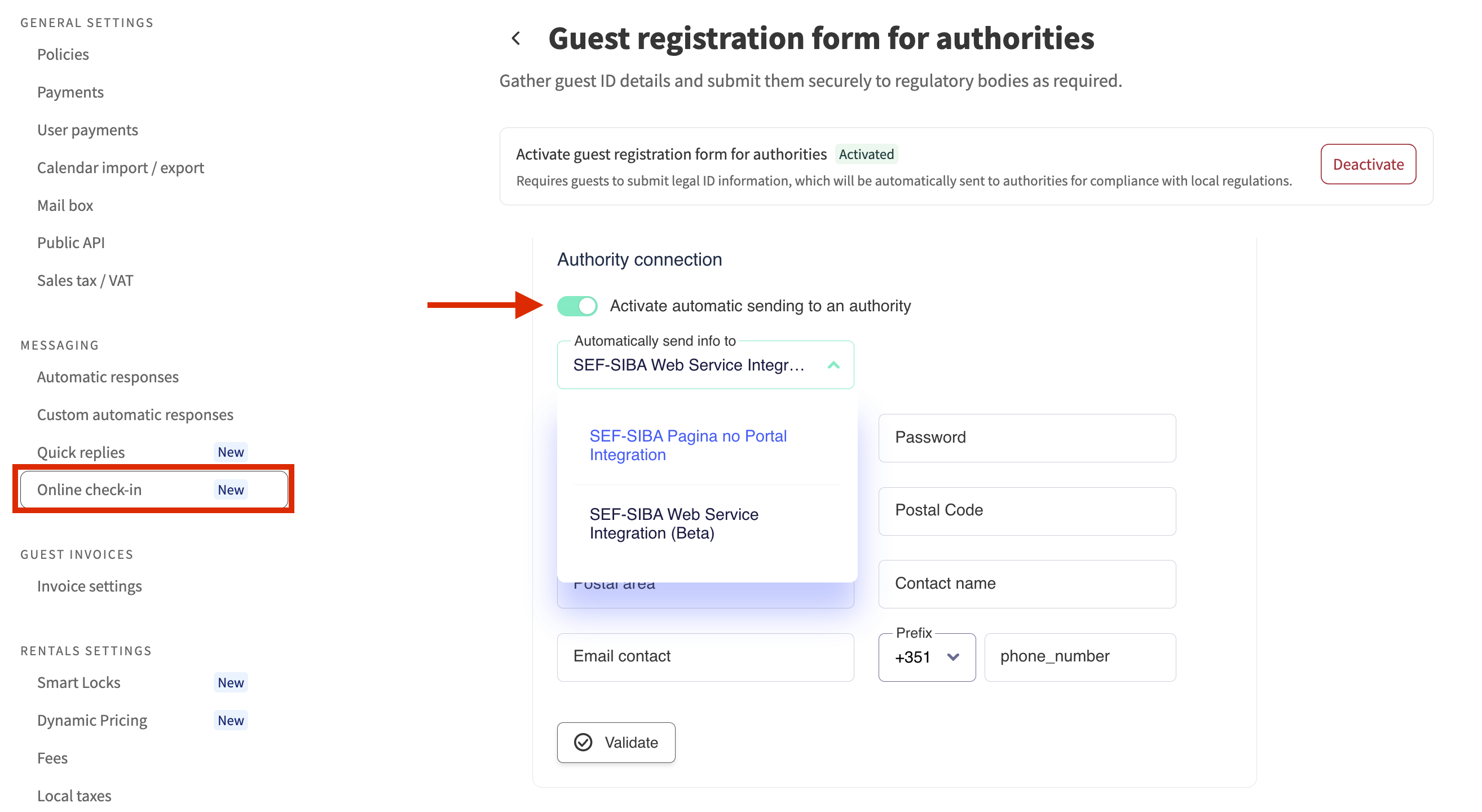Click the Validate button
Viewport: 1482px width, 812px height.
click(616, 743)
